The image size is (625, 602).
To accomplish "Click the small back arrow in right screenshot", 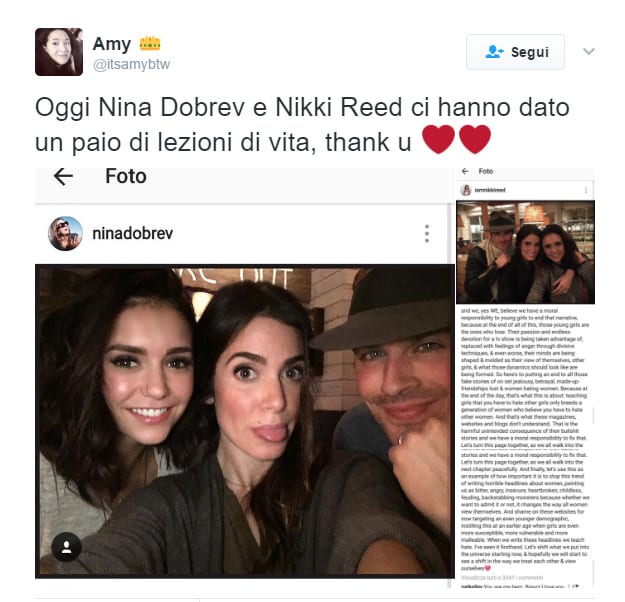I will (465, 171).
